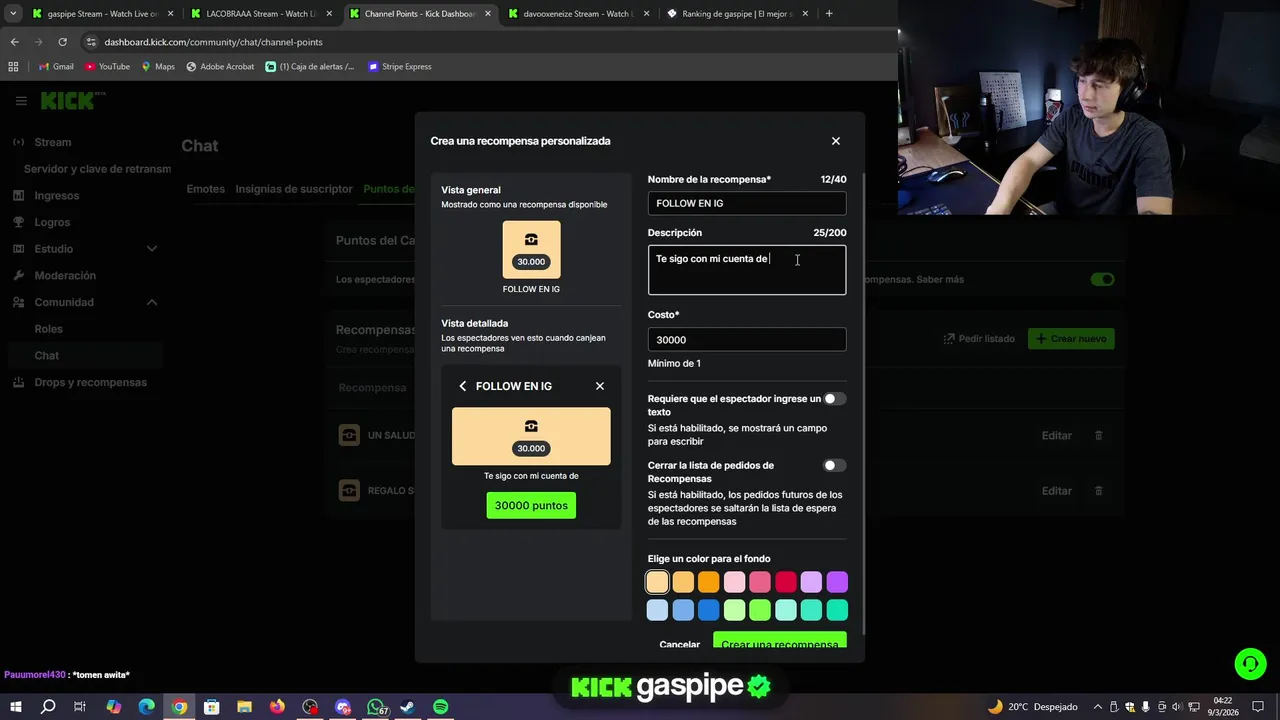Toggle Cerrar la lista de pedidos de Recompensas

click(834, 465)
